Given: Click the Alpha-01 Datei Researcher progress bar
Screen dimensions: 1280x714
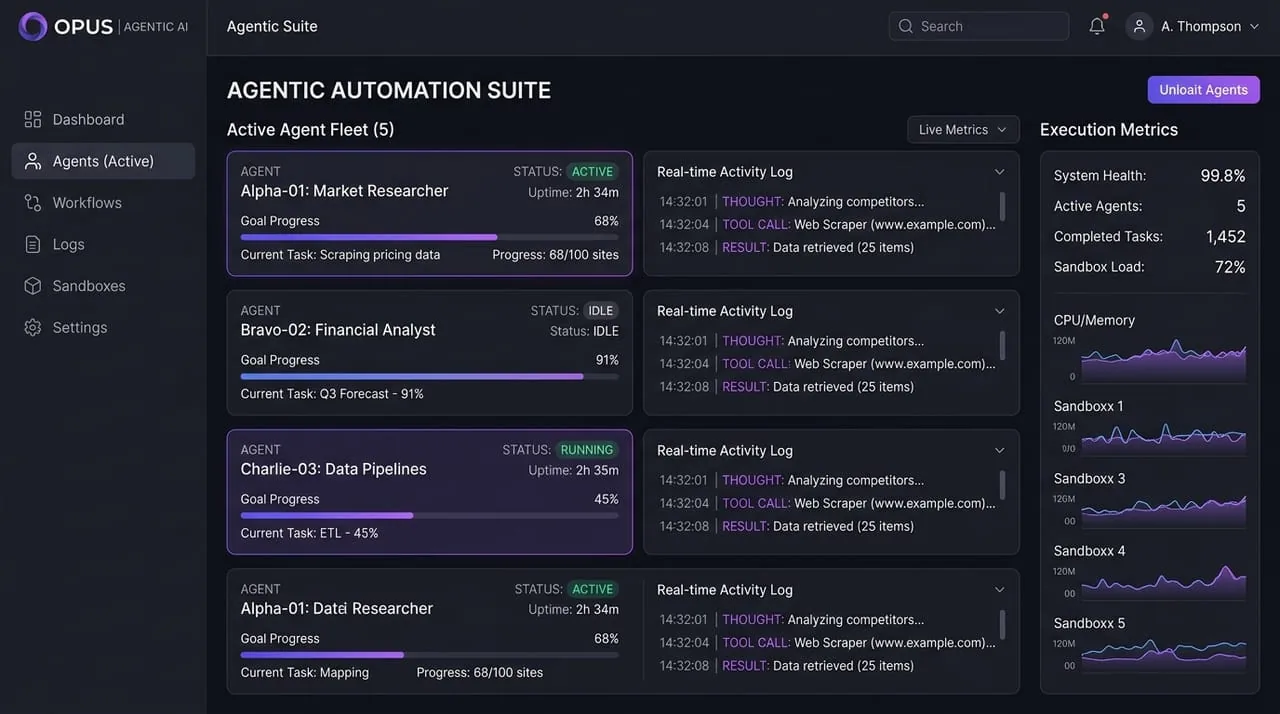Looking at the screenshot, I should point(429,655).
